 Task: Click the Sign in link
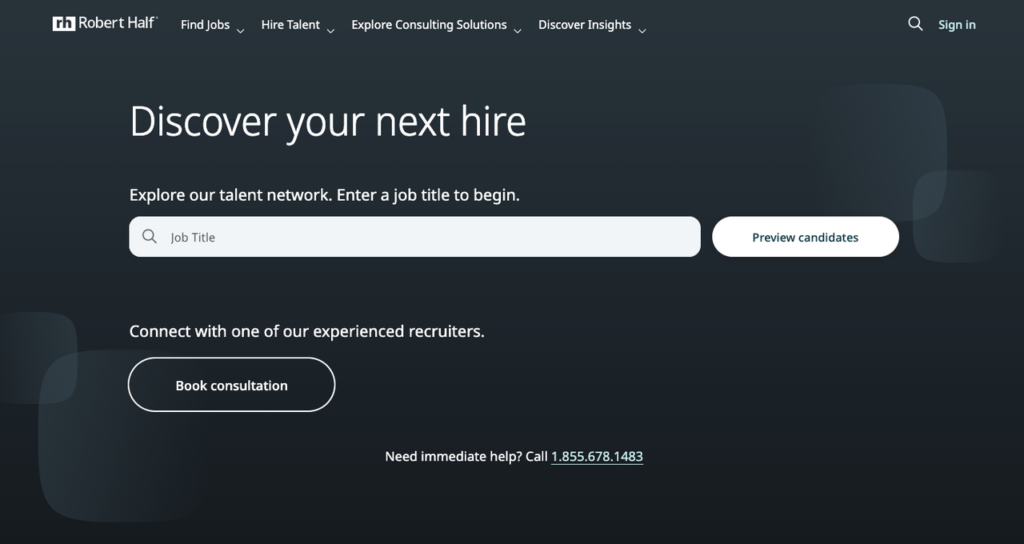(957, 25)
